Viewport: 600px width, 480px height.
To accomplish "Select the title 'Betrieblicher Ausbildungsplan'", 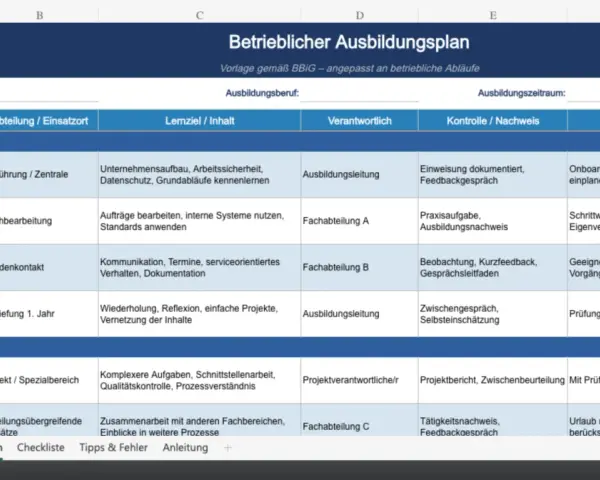I will [349, 42].
